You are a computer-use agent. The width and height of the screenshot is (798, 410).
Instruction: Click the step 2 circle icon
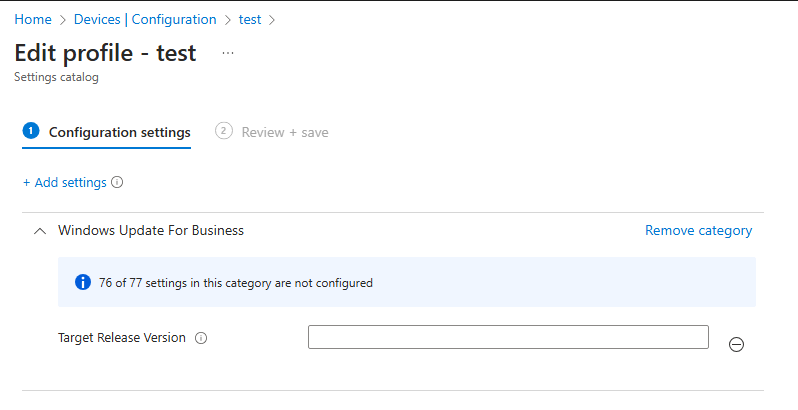[224, 131]
